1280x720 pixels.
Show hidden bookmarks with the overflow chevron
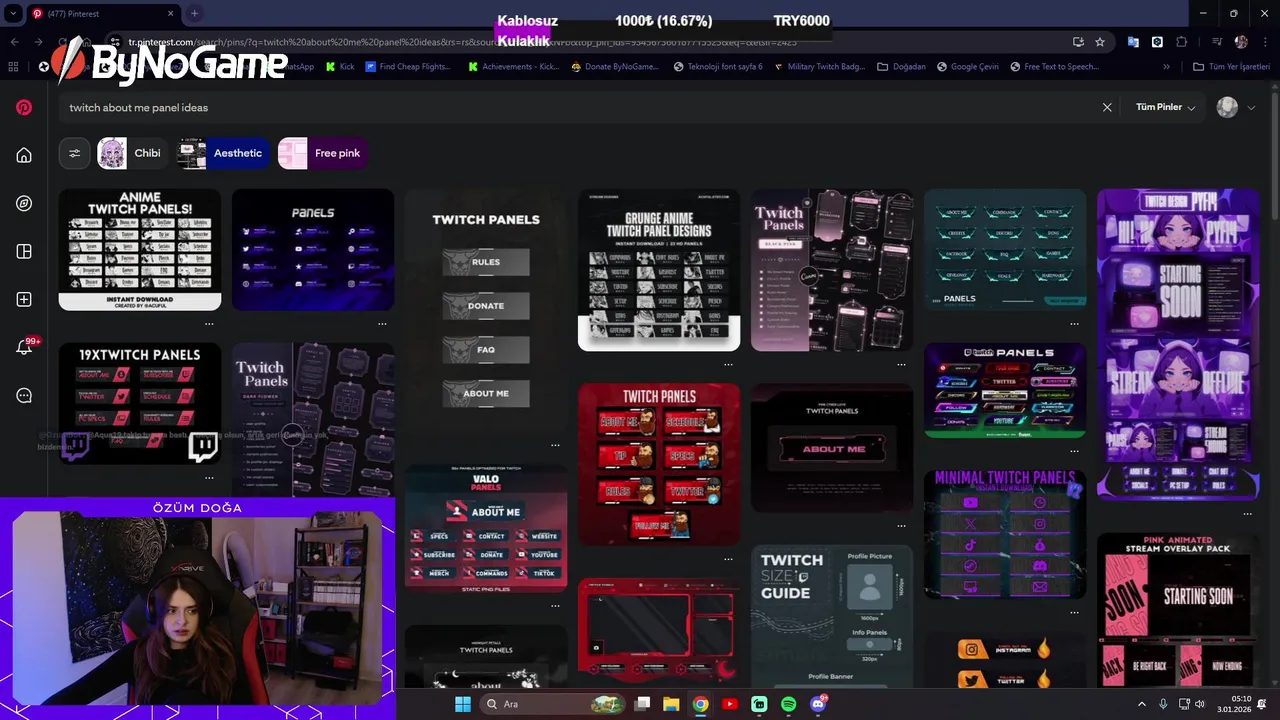(x=1166, y=67)
